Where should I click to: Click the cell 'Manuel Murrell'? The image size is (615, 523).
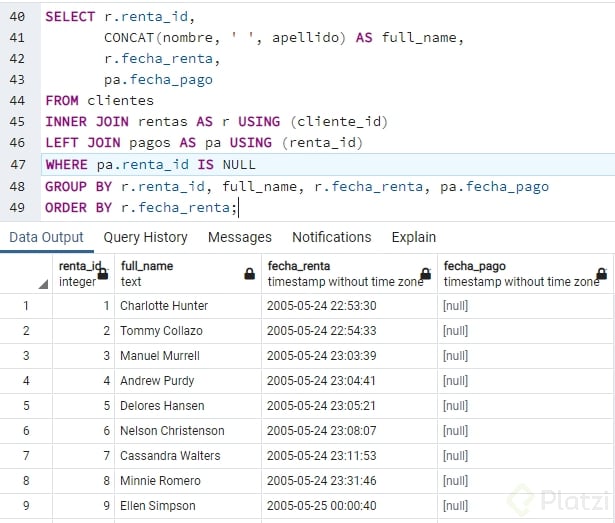[x=188, y=356]
